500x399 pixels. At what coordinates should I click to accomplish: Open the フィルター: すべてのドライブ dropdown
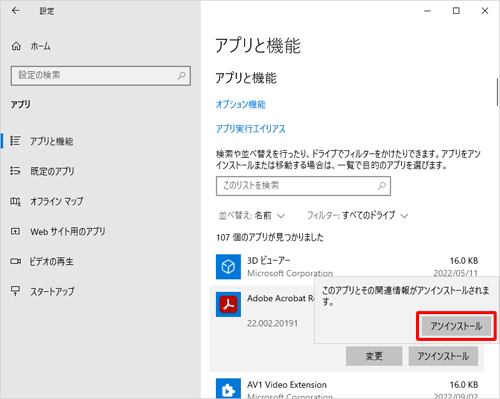click(357, 216)
